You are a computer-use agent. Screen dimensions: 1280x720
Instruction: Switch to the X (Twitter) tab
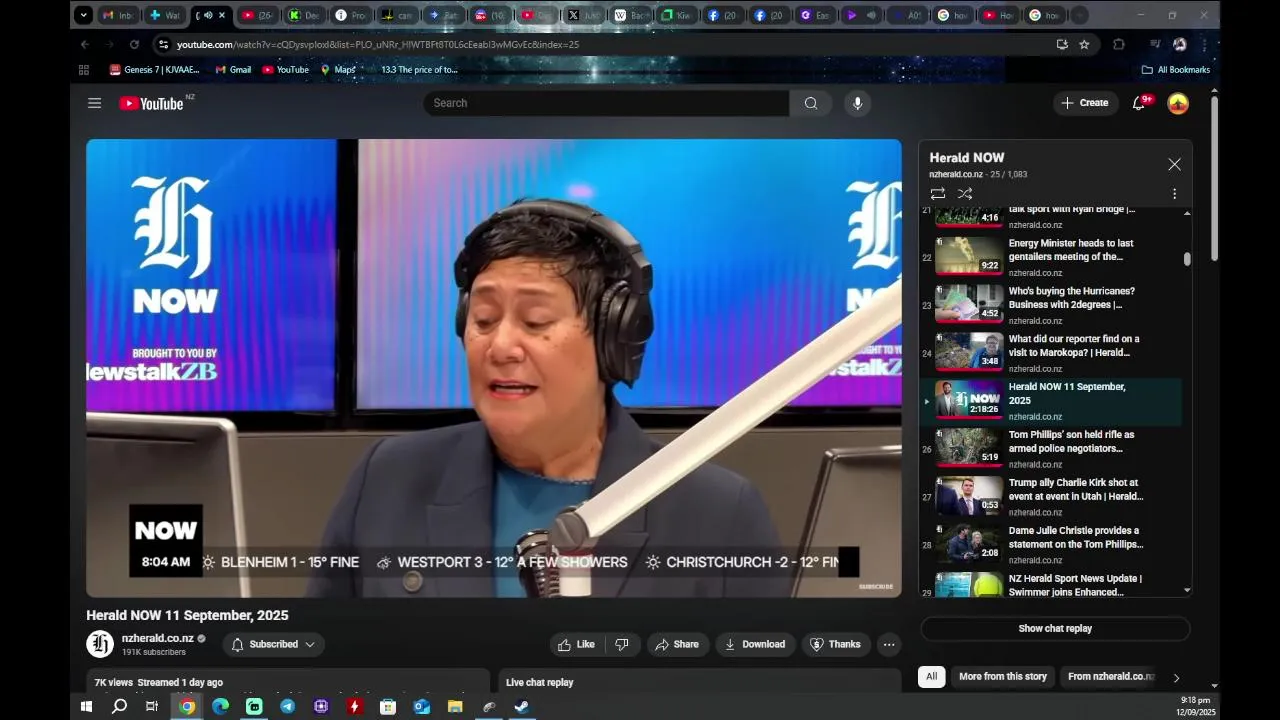tap(583, 15)
